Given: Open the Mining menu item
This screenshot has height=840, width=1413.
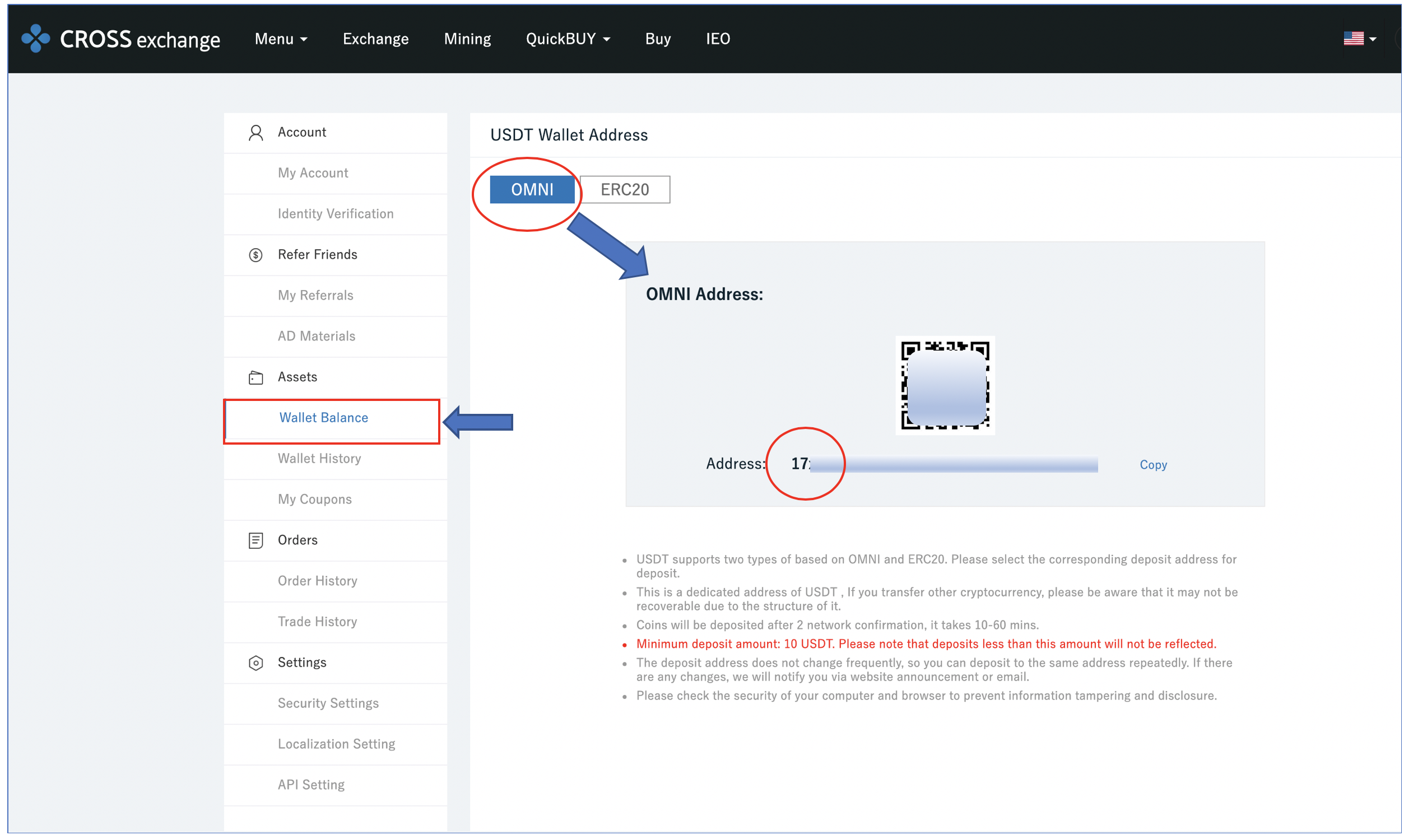Looking at the screenshot, I should (467, 39).
